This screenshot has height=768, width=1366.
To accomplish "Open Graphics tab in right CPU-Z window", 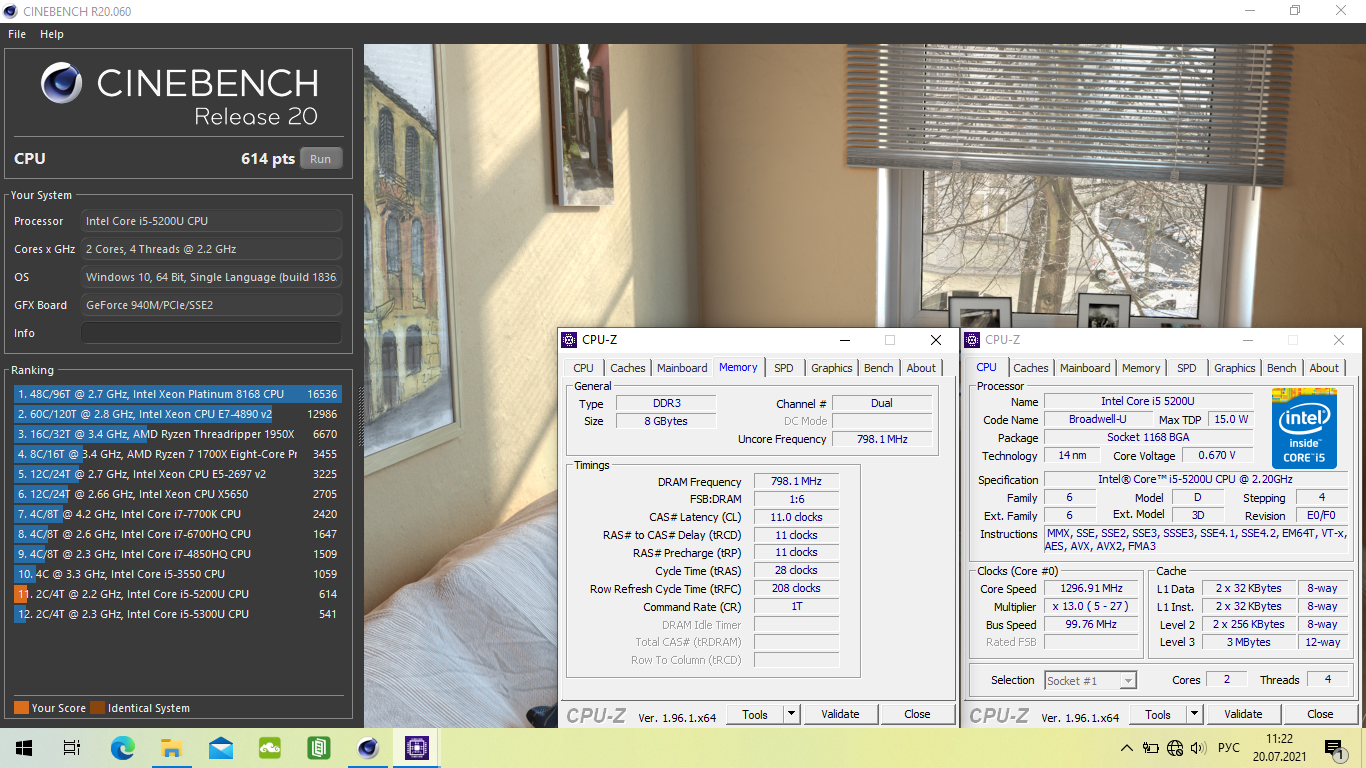I will pos(1235,368).
